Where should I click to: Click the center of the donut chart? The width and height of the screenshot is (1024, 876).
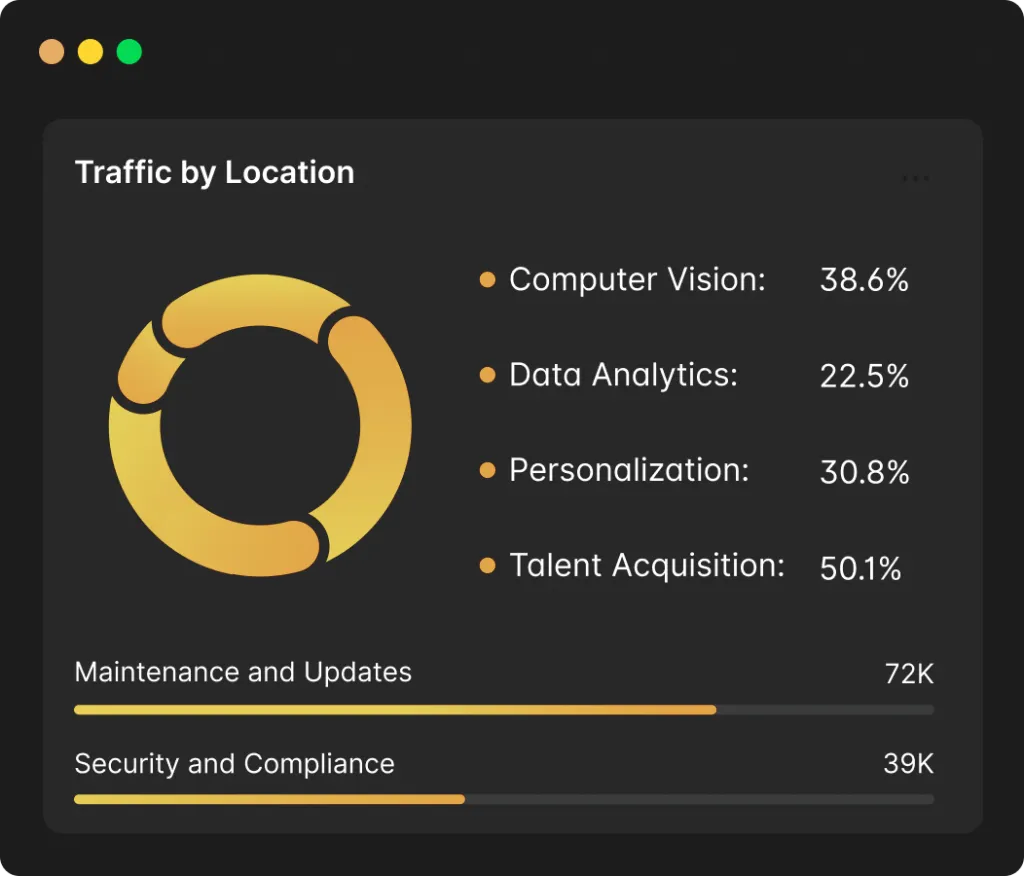coord(260,425)
